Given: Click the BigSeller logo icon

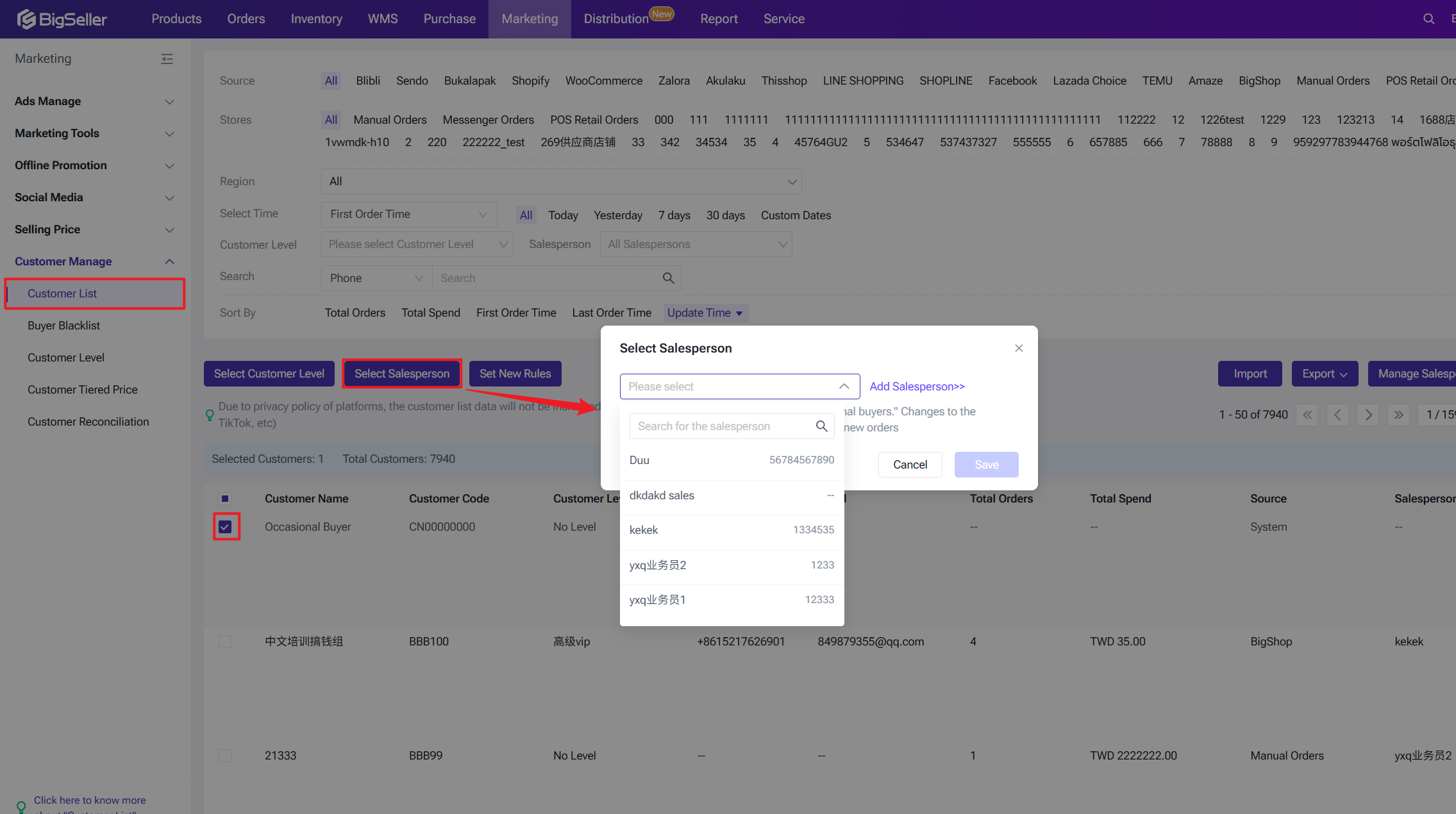Looking at the screenshot, I should 26,19.
